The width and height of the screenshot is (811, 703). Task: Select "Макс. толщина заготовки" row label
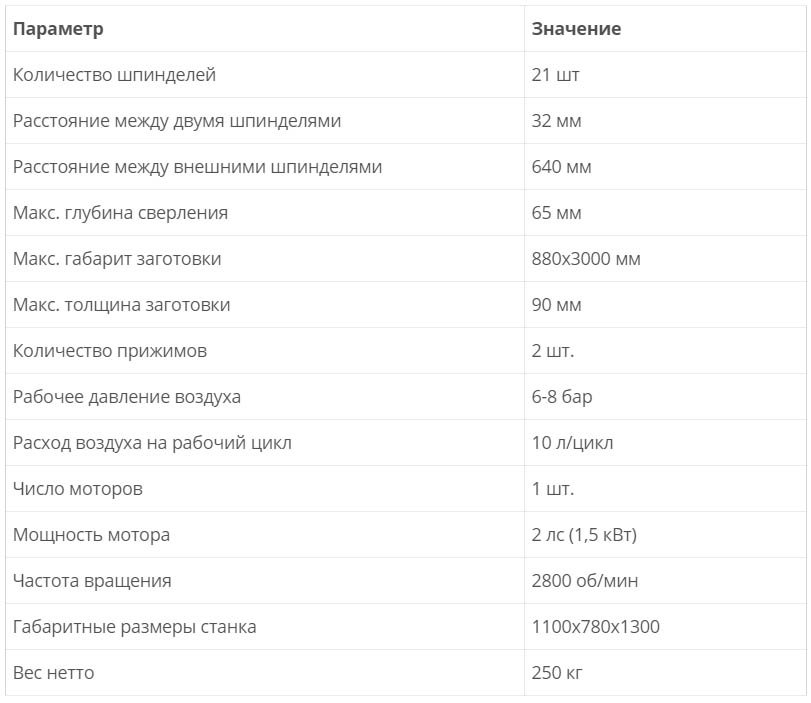tap(121, 305)
